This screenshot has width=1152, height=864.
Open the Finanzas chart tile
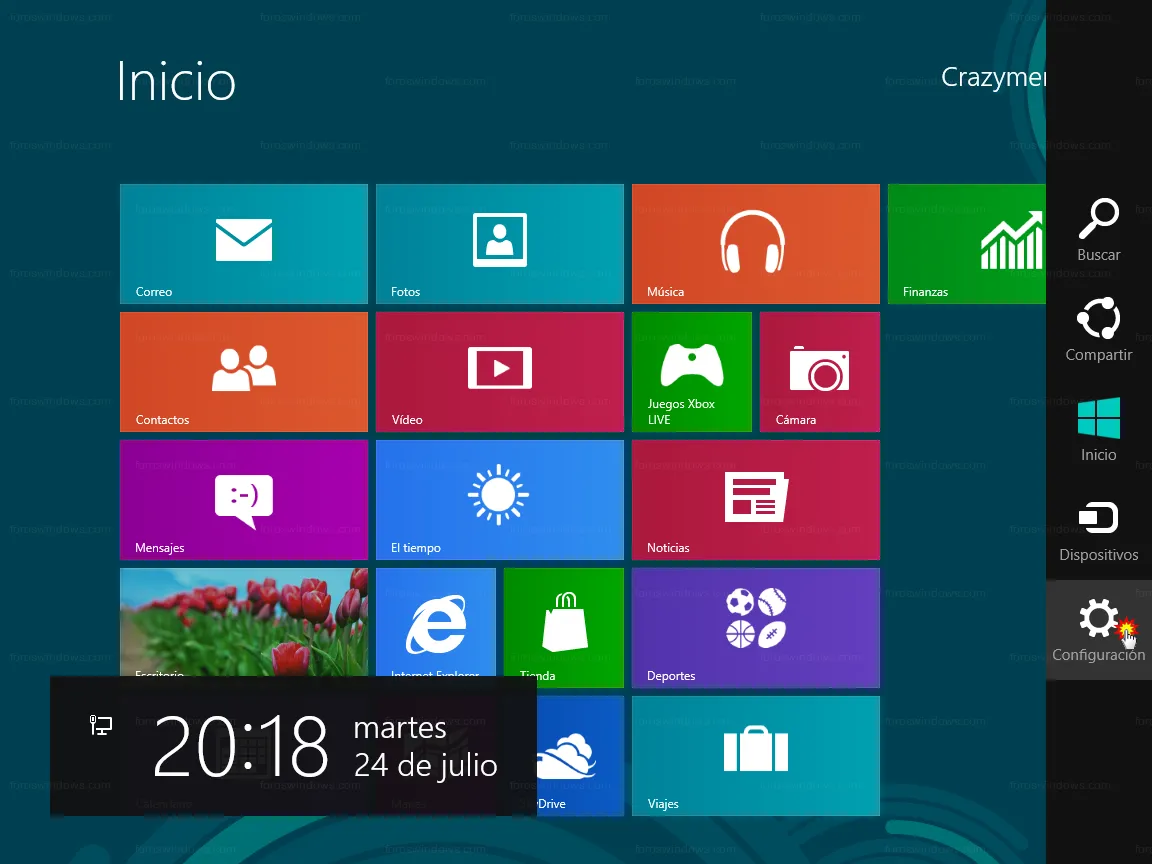click(x=966, y=244)
